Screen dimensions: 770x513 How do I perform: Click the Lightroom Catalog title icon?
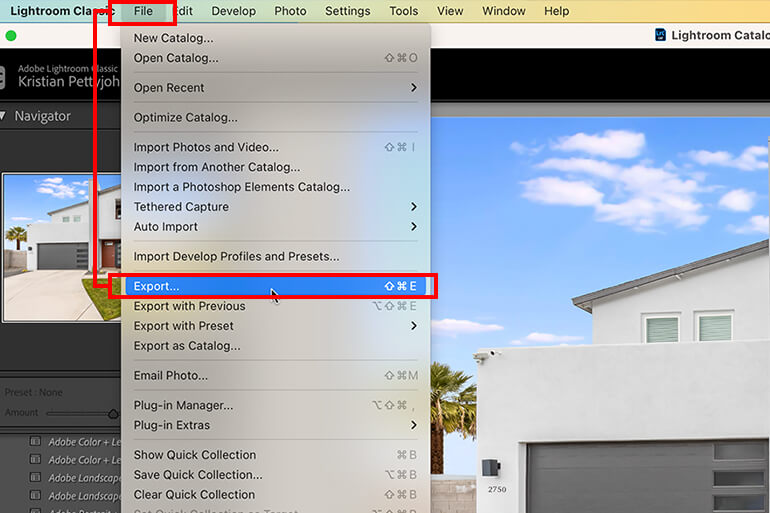tap(660, 35)
